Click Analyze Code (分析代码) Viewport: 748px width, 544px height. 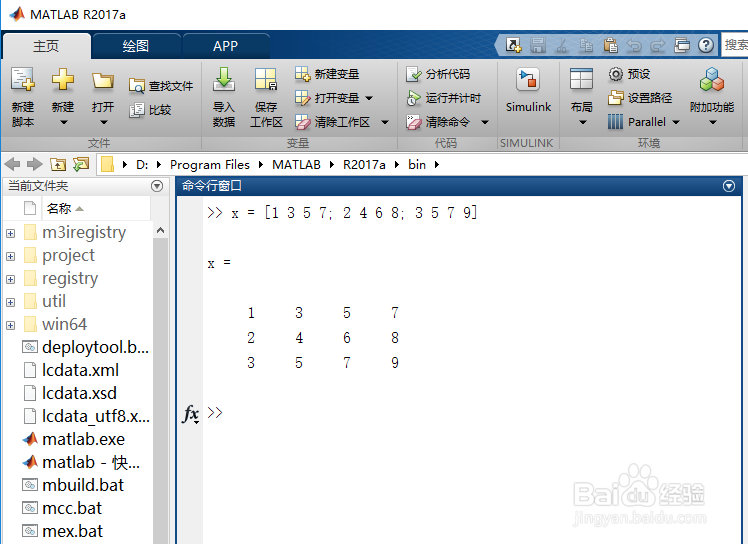point(438,74)
